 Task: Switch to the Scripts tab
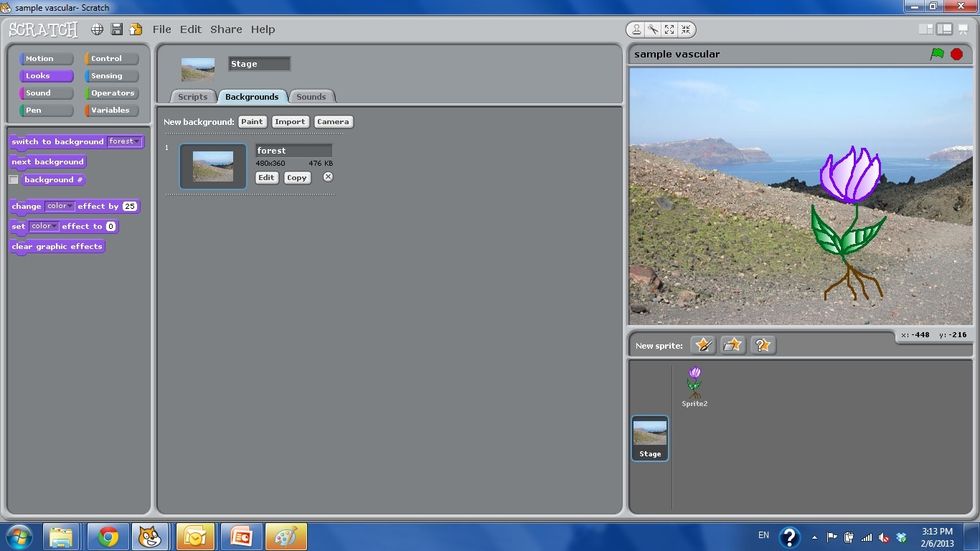(x=193, y=97)
